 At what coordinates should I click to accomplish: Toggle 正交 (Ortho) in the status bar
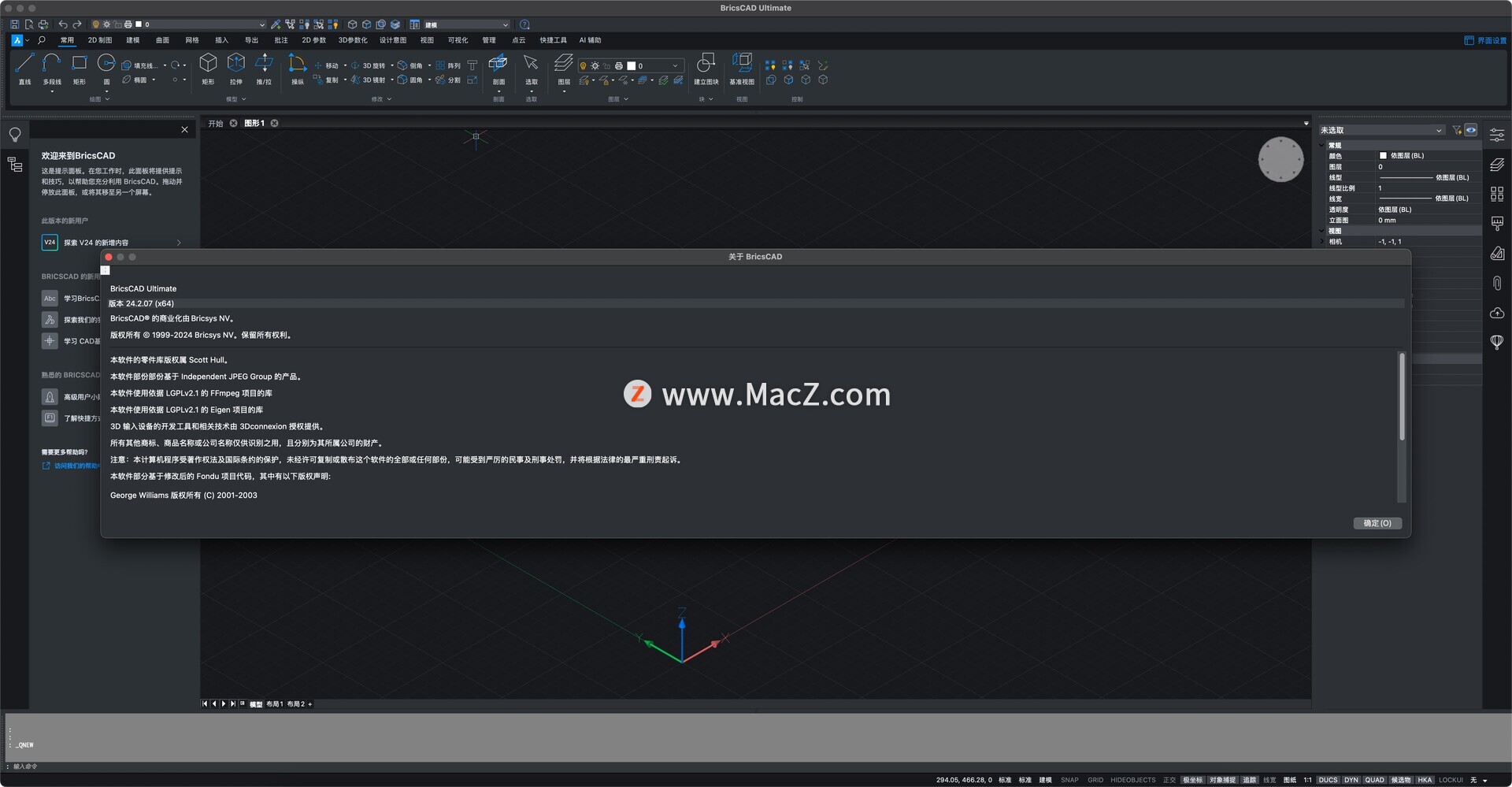click(1169, 780)
